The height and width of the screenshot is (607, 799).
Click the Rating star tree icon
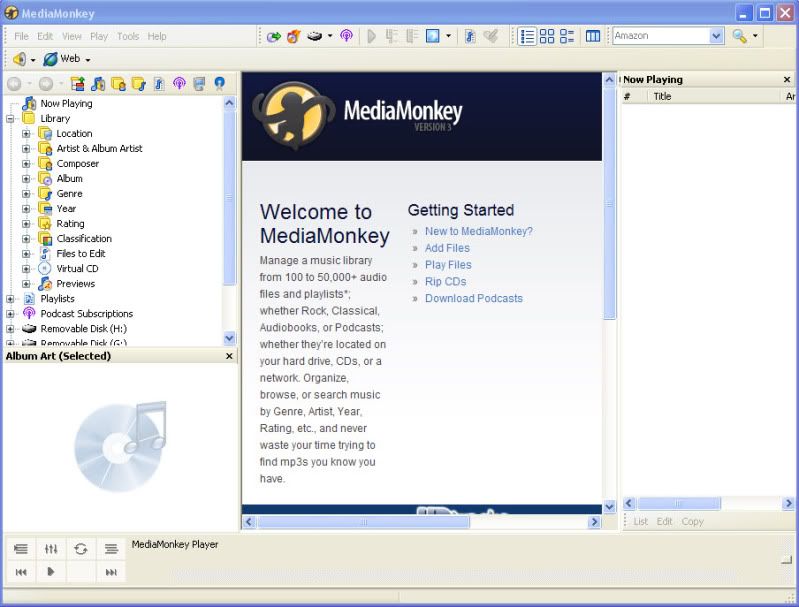coord(45,223)
